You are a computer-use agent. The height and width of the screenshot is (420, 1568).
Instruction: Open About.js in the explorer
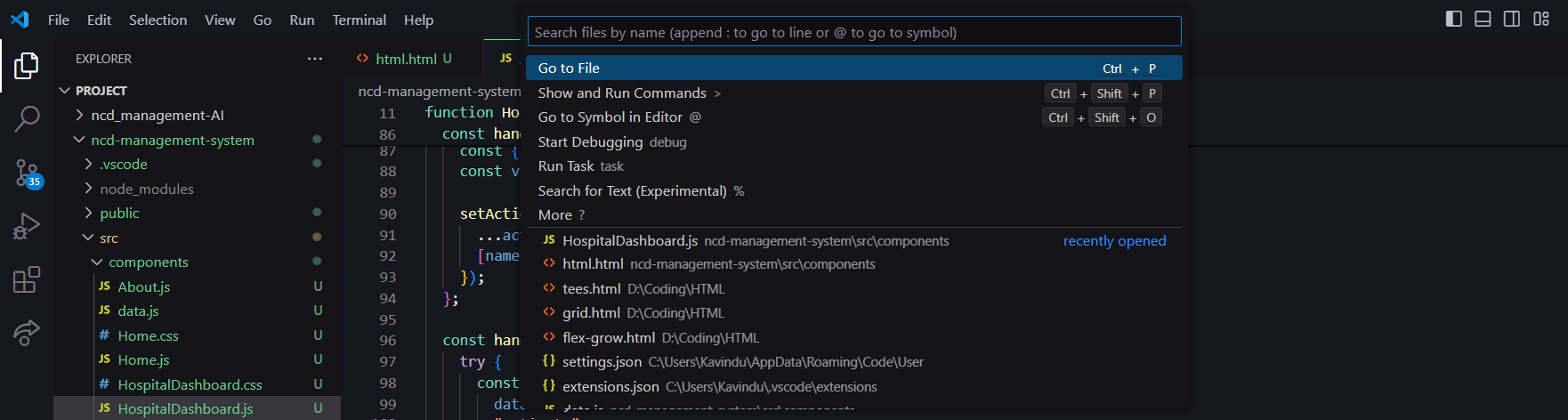(197, 287)
